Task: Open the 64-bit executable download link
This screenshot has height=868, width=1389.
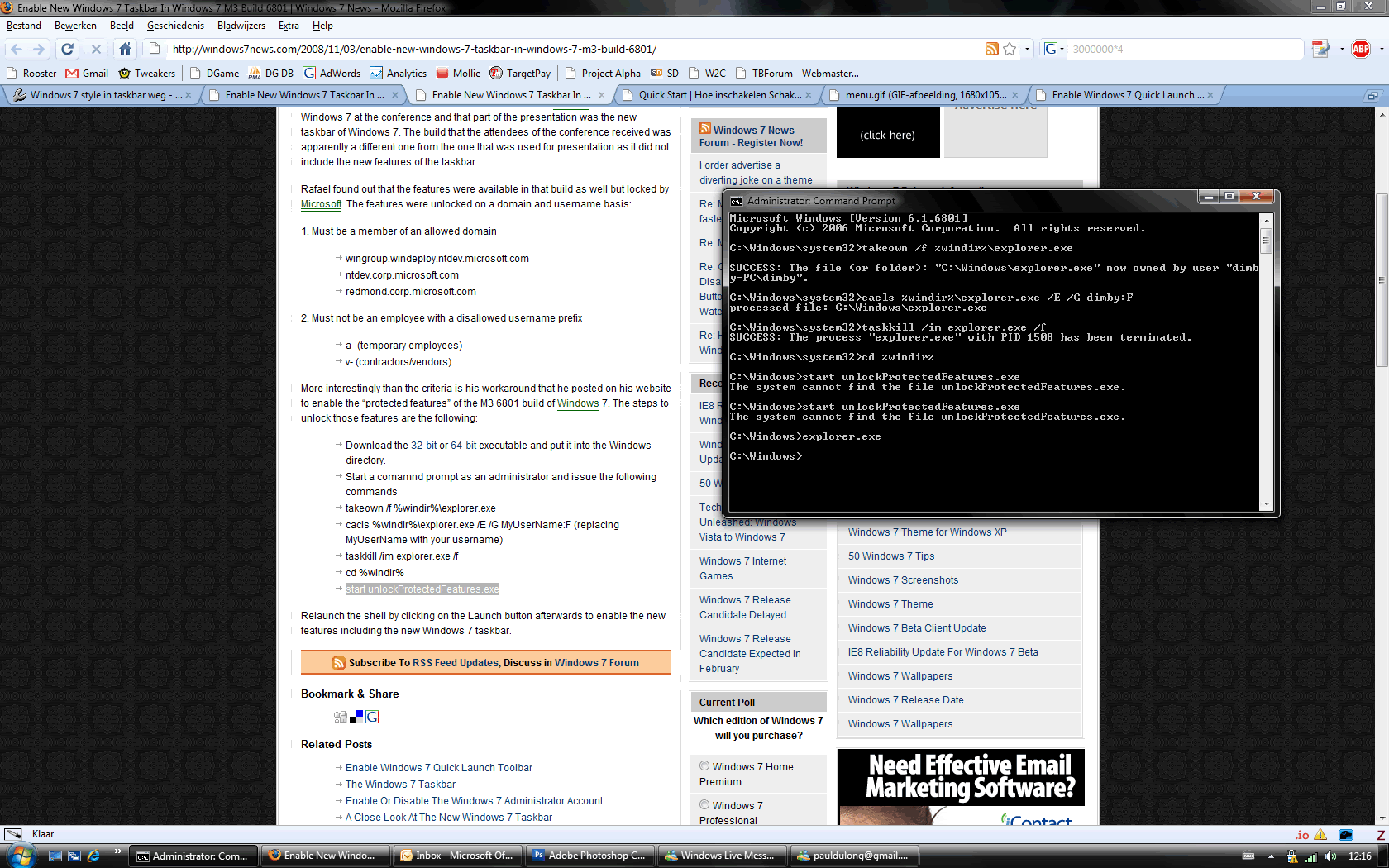Action: click(x=463, y=446)
